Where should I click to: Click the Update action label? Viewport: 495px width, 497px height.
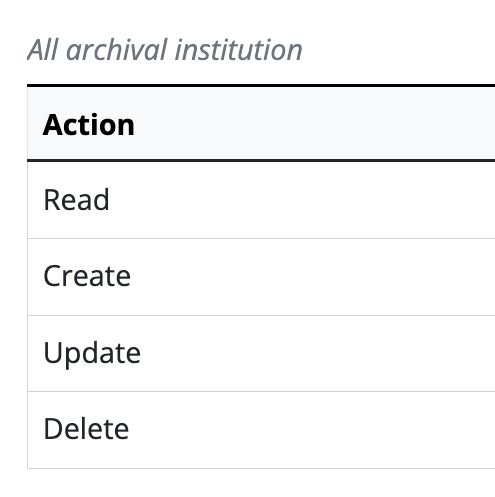point(92,353)
